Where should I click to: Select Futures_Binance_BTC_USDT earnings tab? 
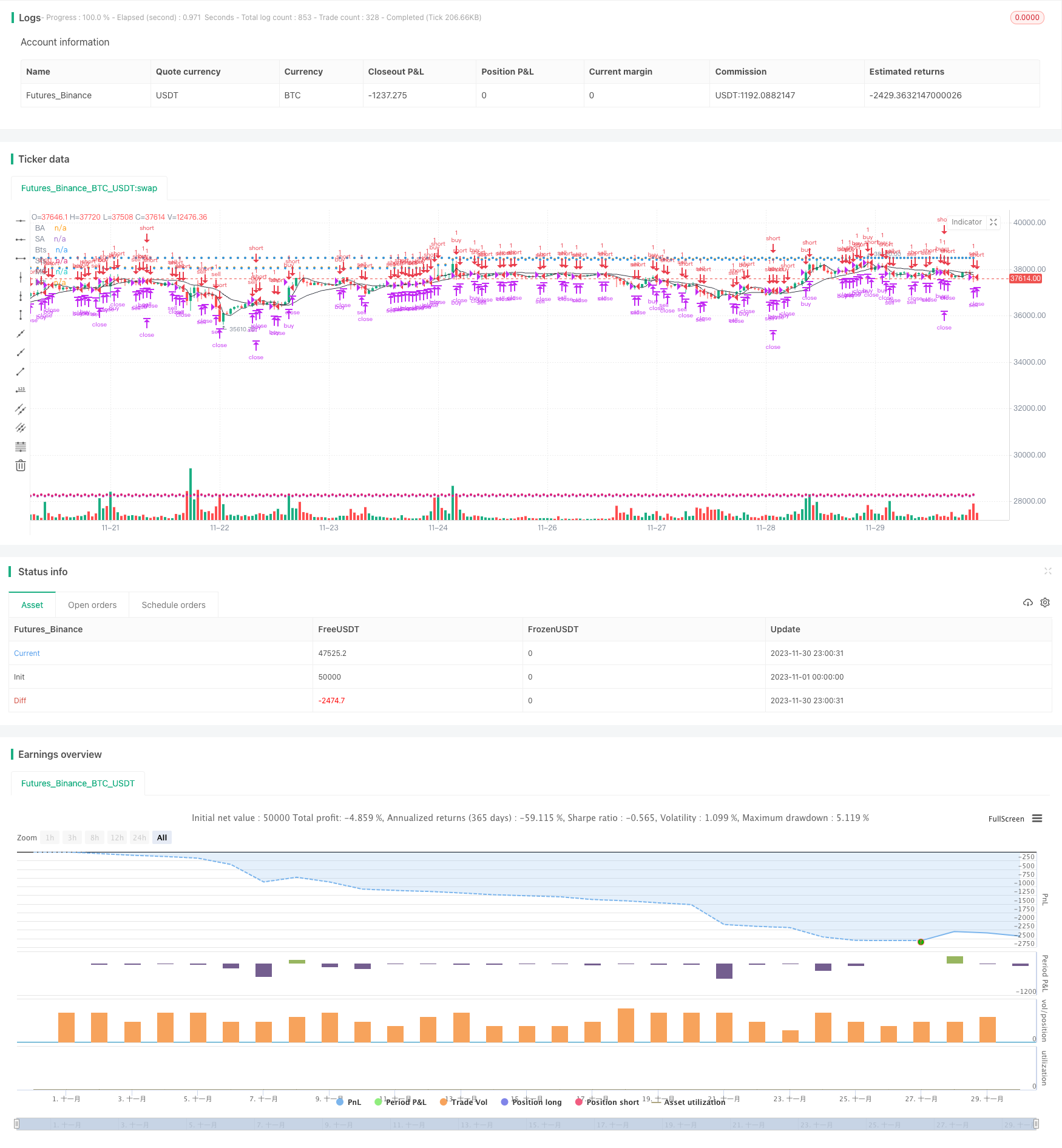[x=78, y=783]
